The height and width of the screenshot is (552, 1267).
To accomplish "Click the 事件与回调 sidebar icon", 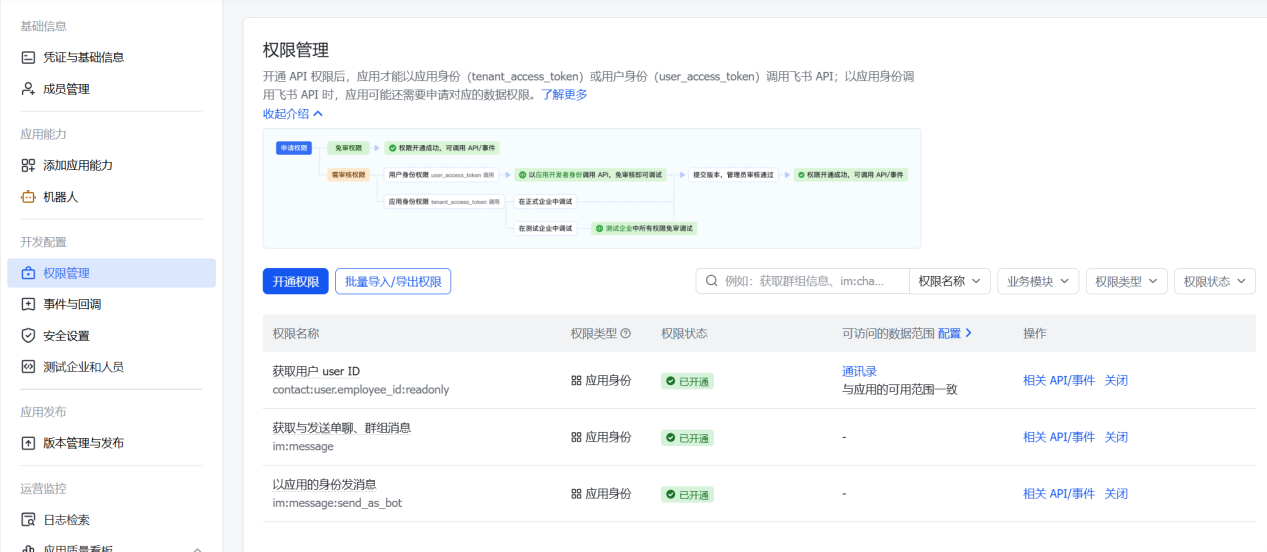I will pos(28,304).
